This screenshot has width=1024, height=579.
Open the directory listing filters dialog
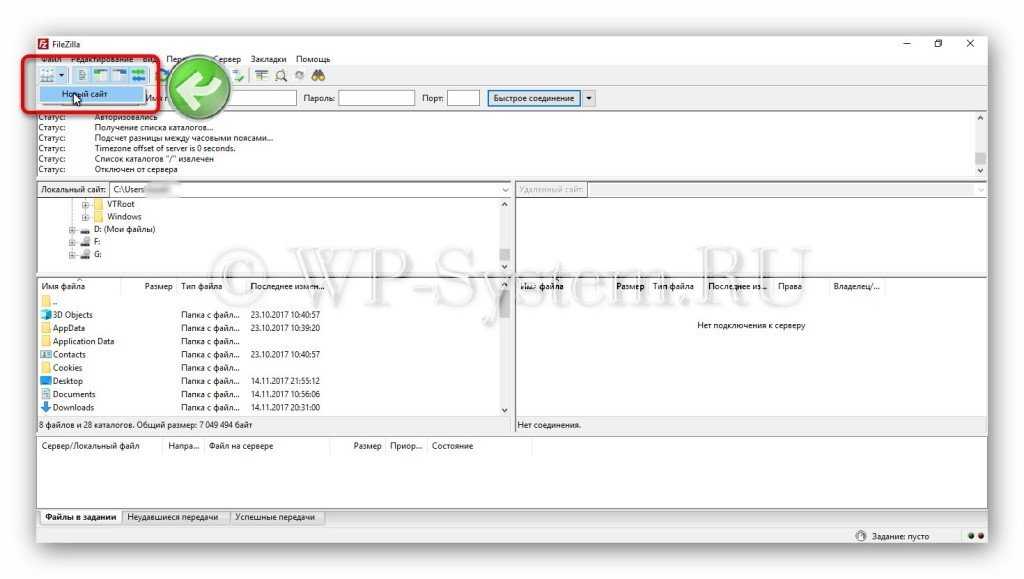tap(261, 75)
